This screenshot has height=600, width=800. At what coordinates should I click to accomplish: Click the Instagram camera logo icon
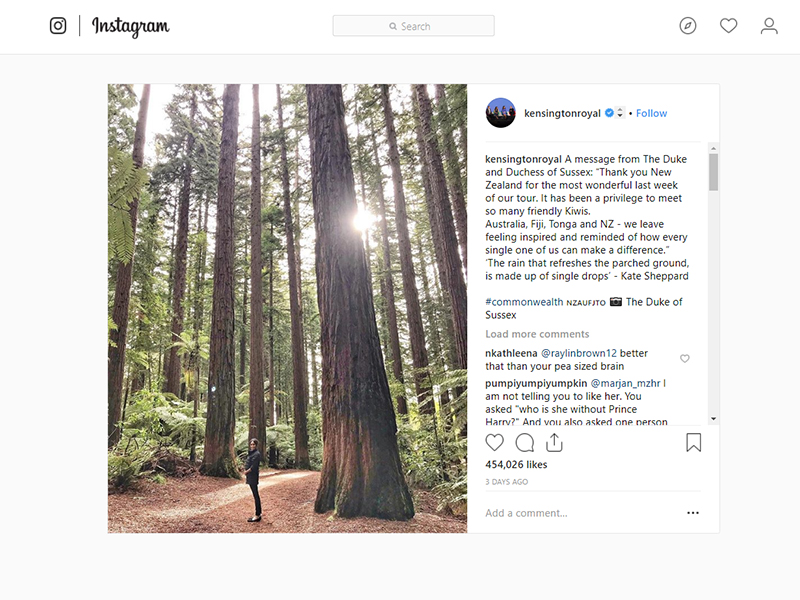[x=58, y=26]
